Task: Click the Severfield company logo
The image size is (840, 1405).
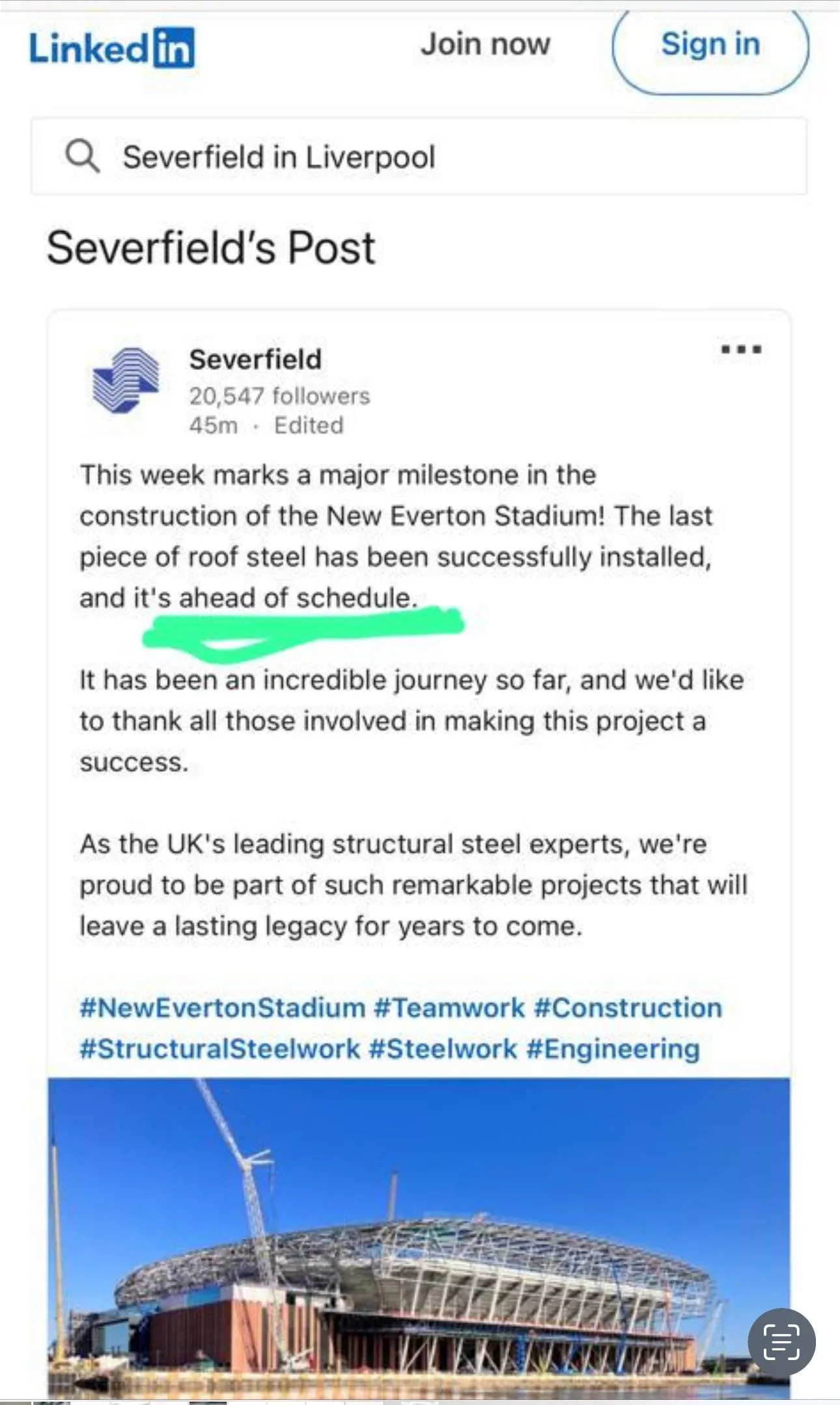Action: pyautogui.click(x=126, y=380)
